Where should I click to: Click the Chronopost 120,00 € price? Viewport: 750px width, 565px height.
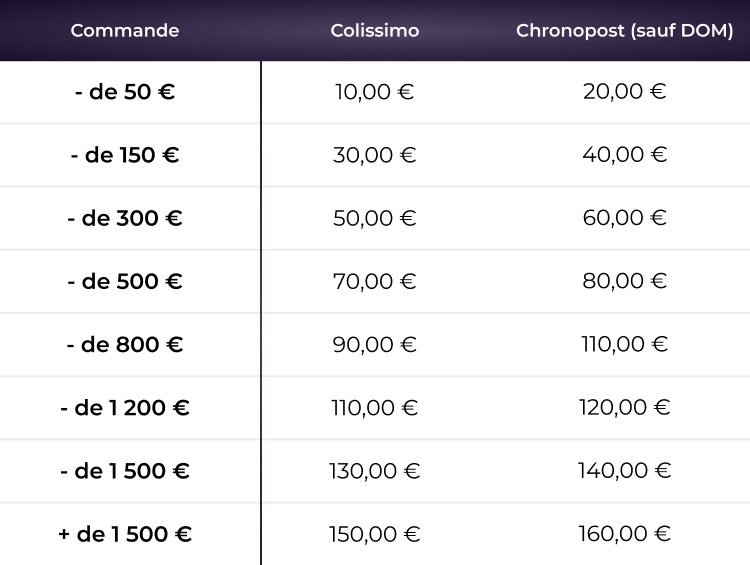tap(625, 408)
